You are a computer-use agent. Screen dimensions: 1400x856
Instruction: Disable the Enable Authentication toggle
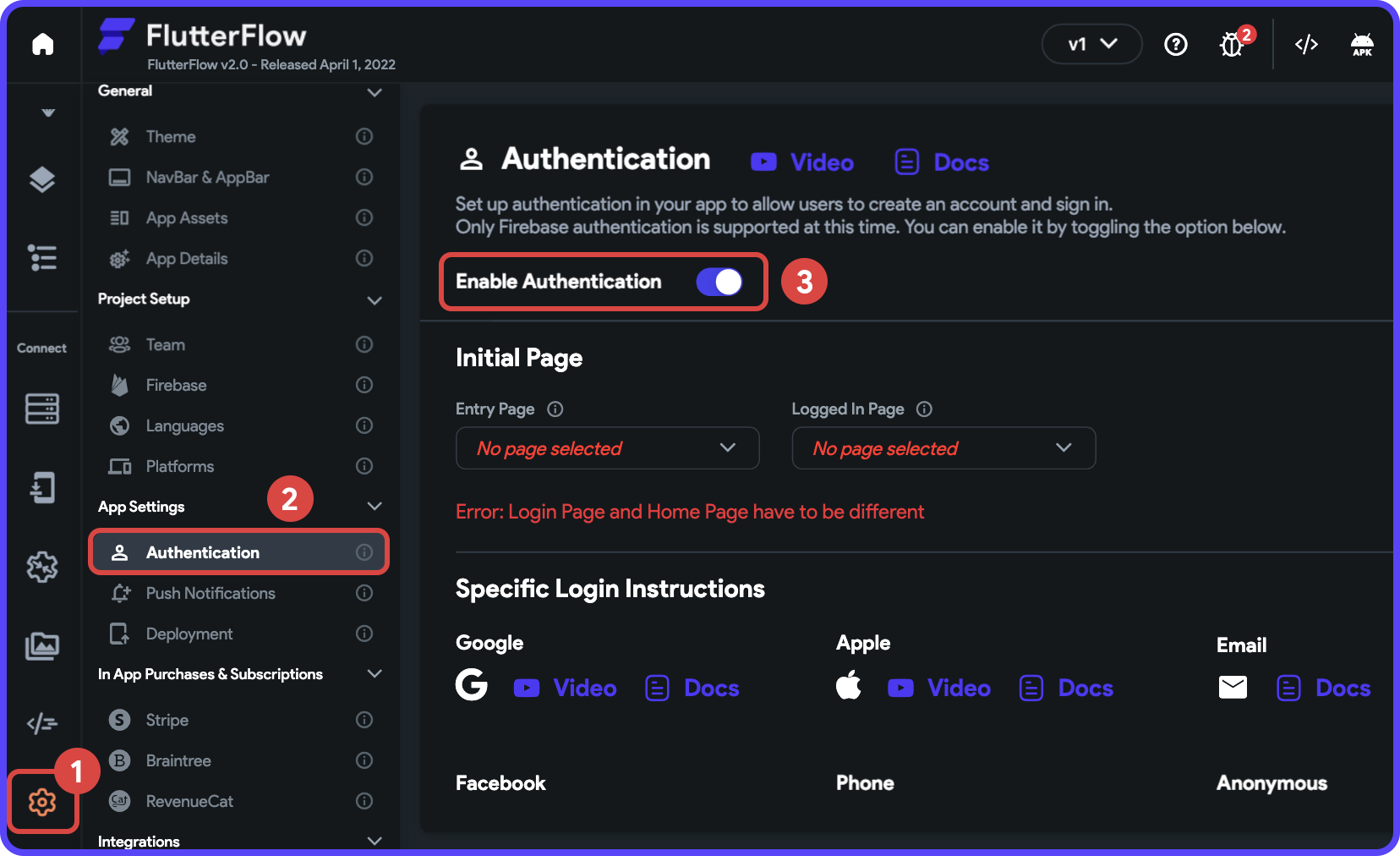[x=719, y=282]
